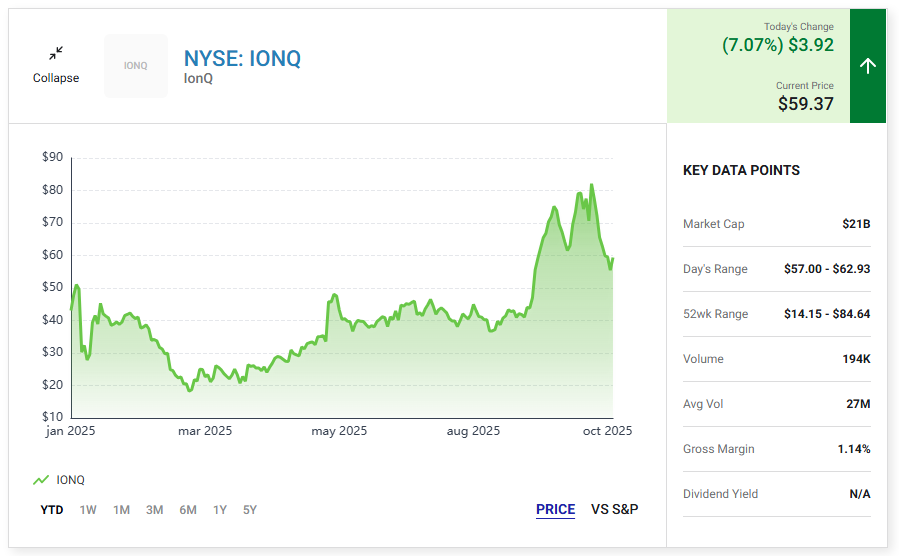The width and height of the screenshot is (899, 556).
Task: Select the PRICE chart view
Action: 556,509
